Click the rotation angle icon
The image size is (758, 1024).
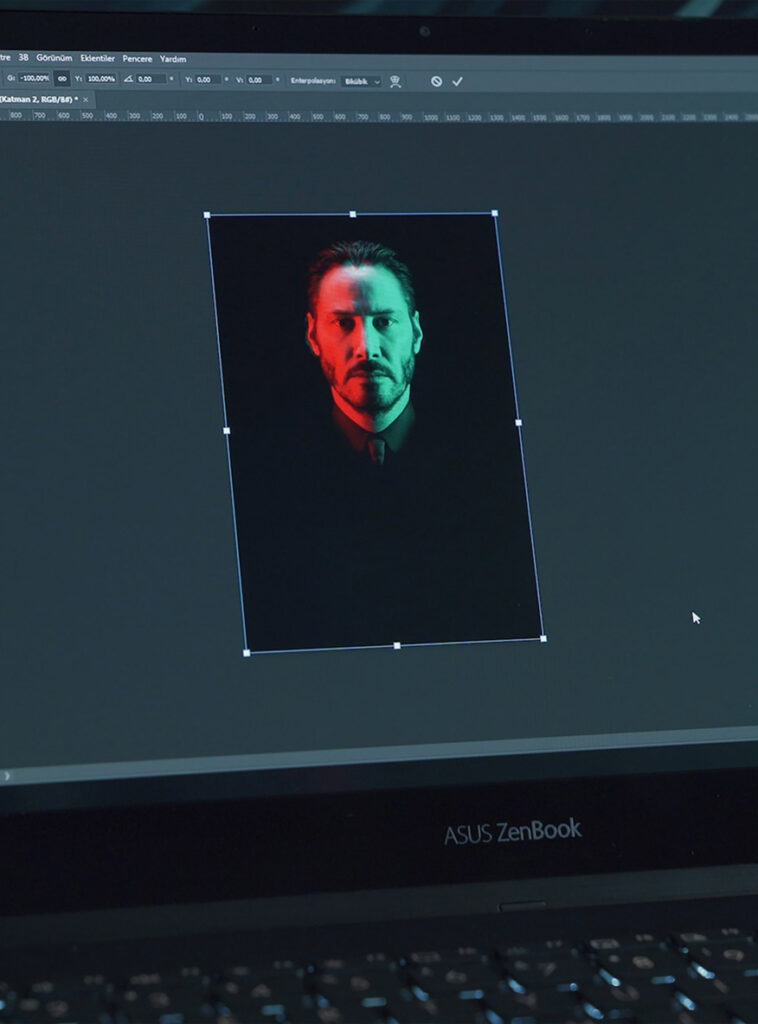coord(128,79)
